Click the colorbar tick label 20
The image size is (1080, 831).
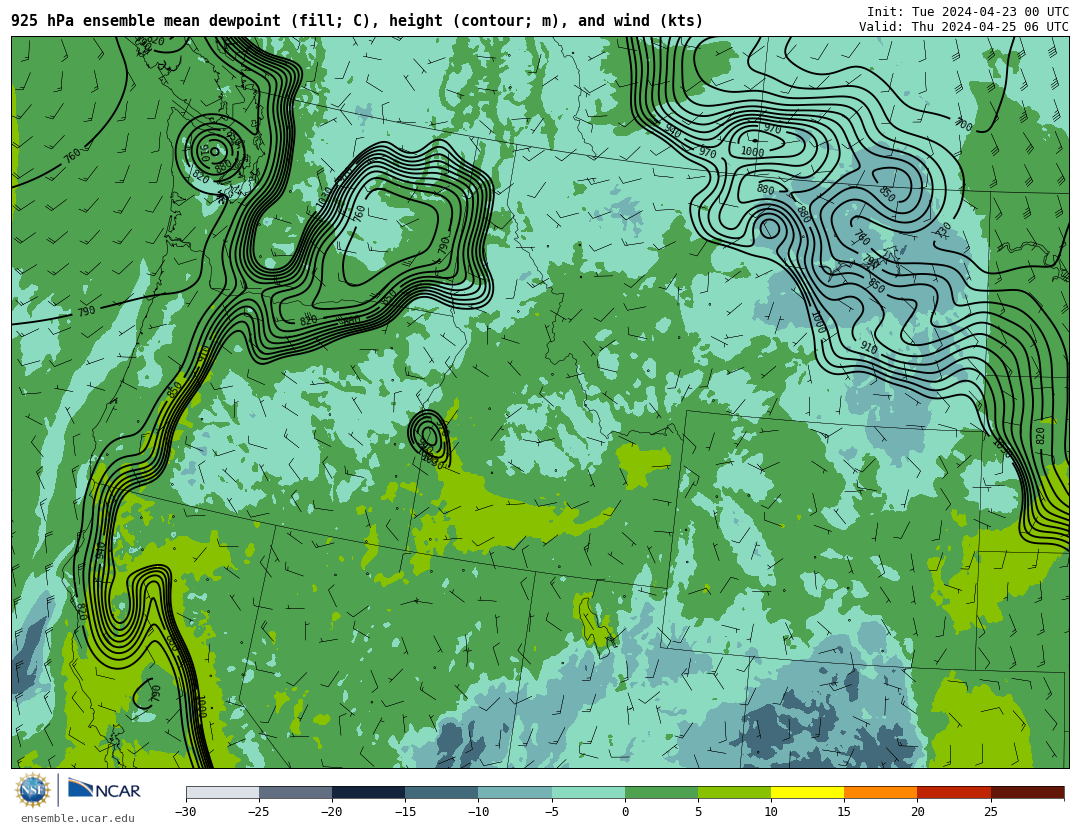(x=917, y=812)
